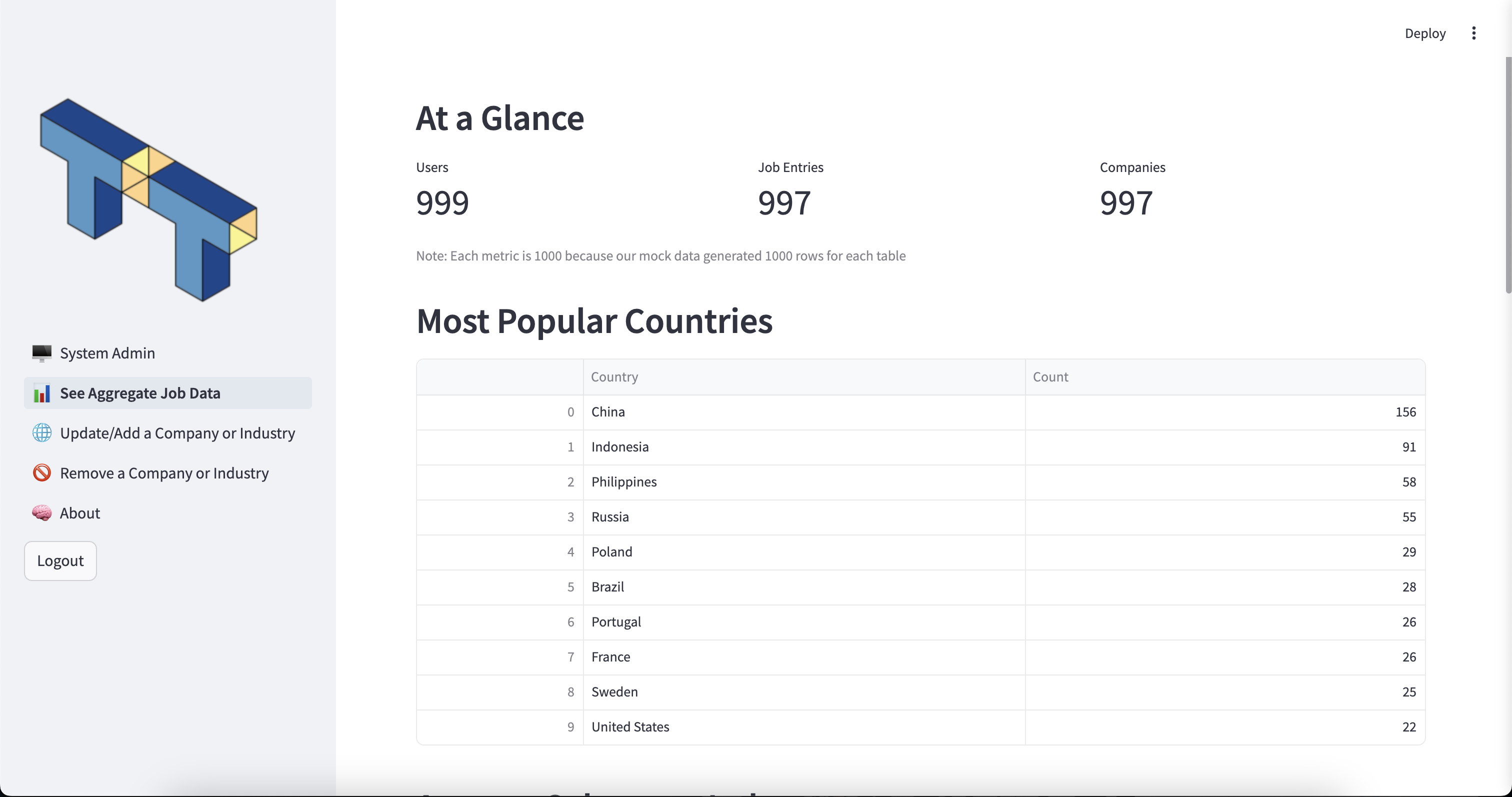Select the Poland cell
Image resolution: width=1512 pixels, height=797 pixels.
click(x=804, y=552)
